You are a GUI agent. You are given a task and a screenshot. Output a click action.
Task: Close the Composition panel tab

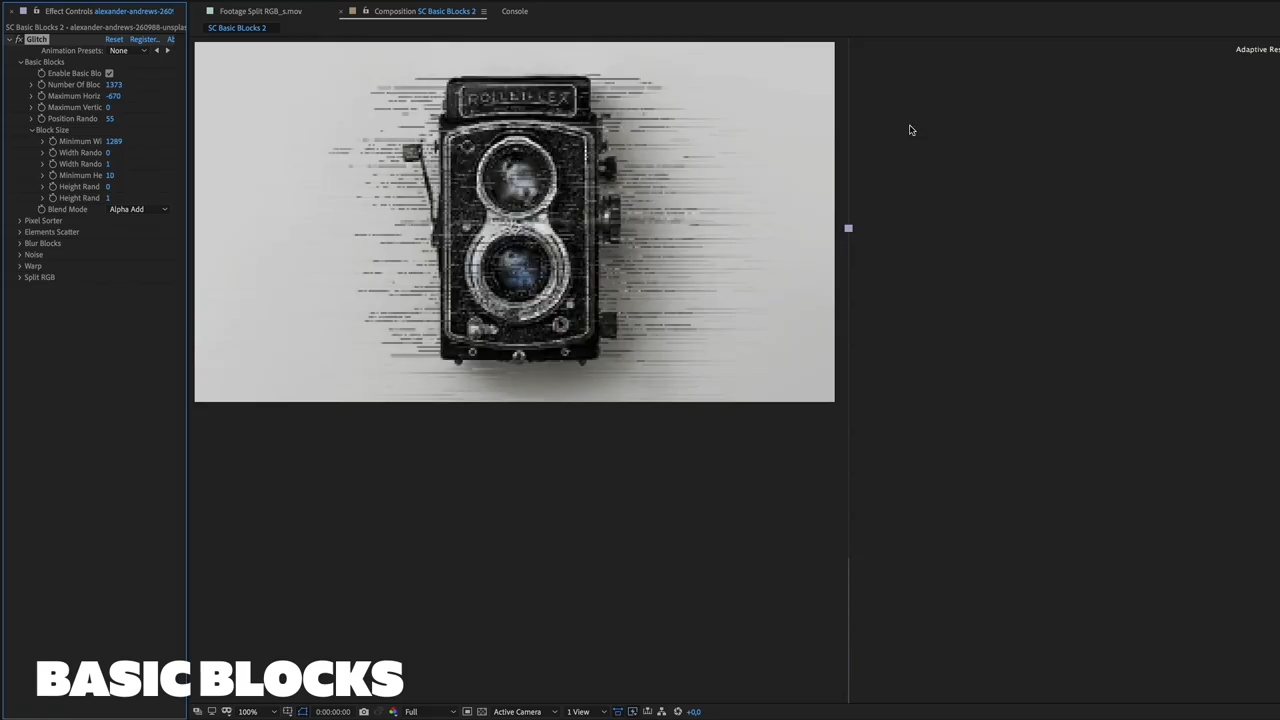pos(340,11)
